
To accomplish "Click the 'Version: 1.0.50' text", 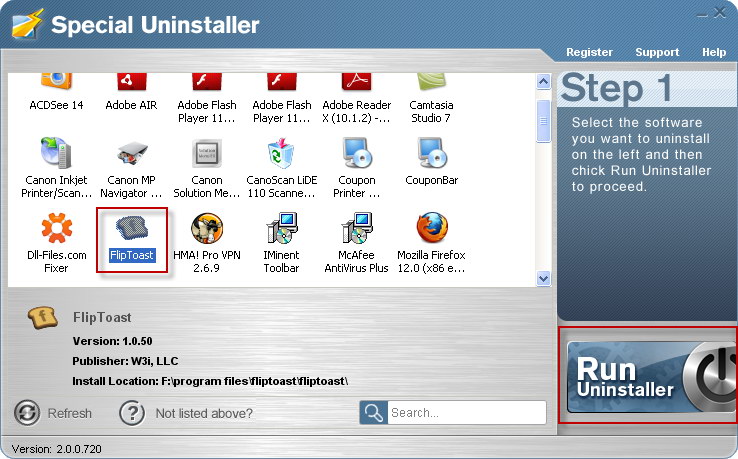I will pos(112,341).
